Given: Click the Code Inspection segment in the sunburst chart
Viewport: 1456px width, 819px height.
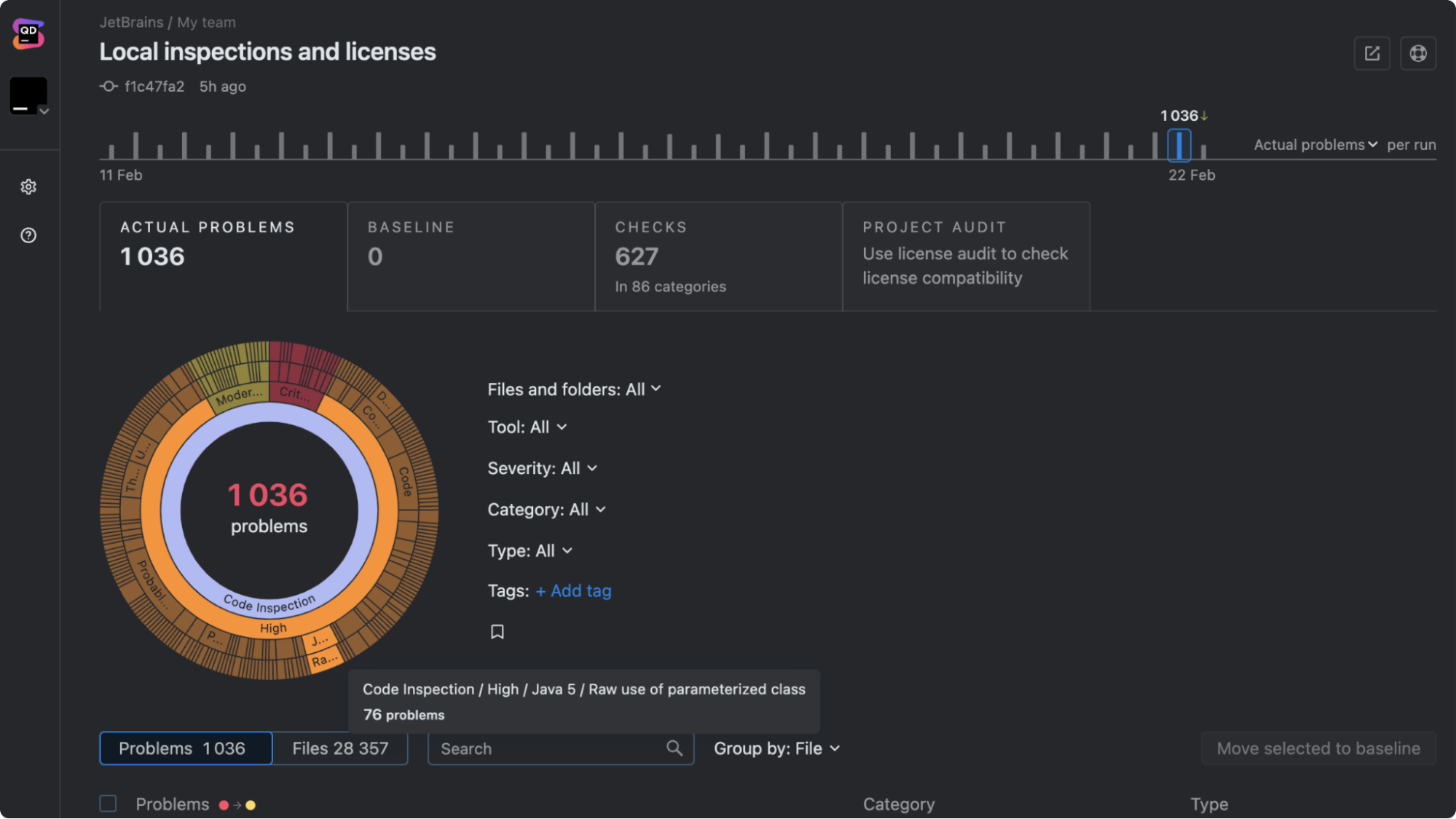Looking at the screenshot, I should tap(269, 601).
